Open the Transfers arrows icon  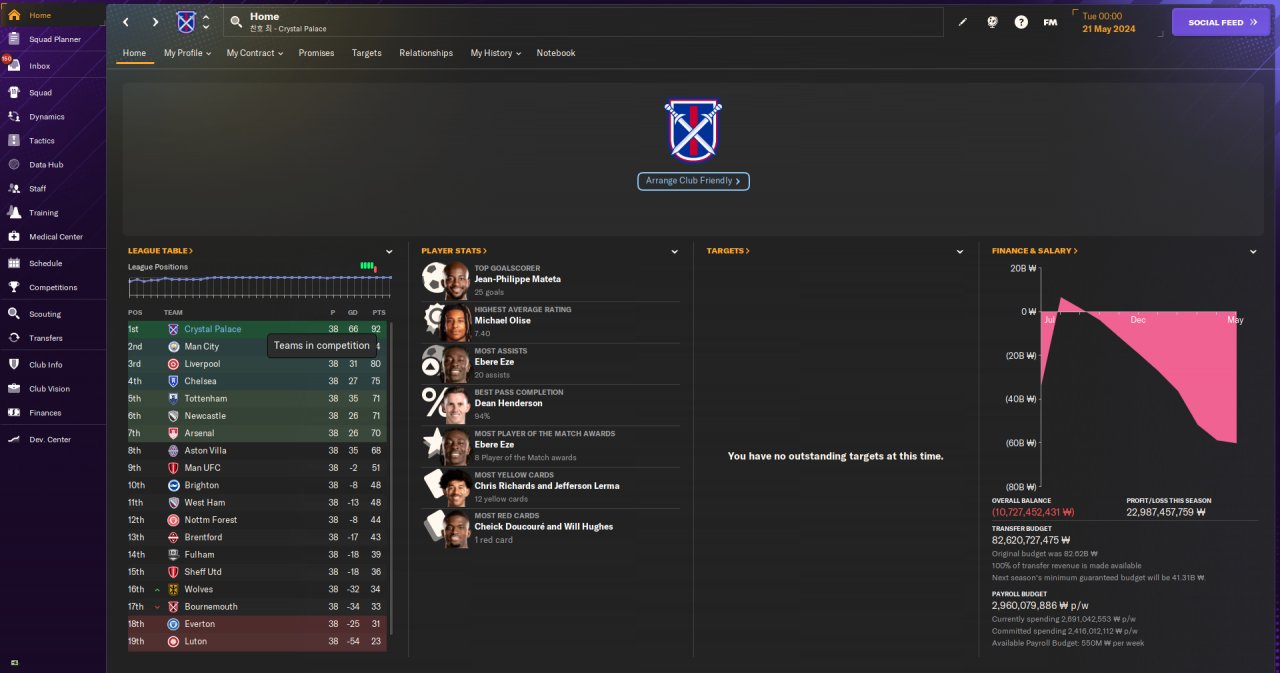pyautogui.click(x=14, y=338)
